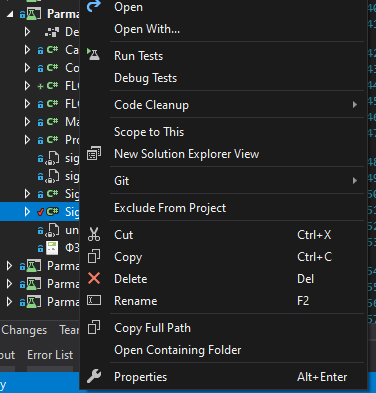This screenshot has height=393, width=376.
Task: Click the Run Tests flask icon
Action: 94,54
